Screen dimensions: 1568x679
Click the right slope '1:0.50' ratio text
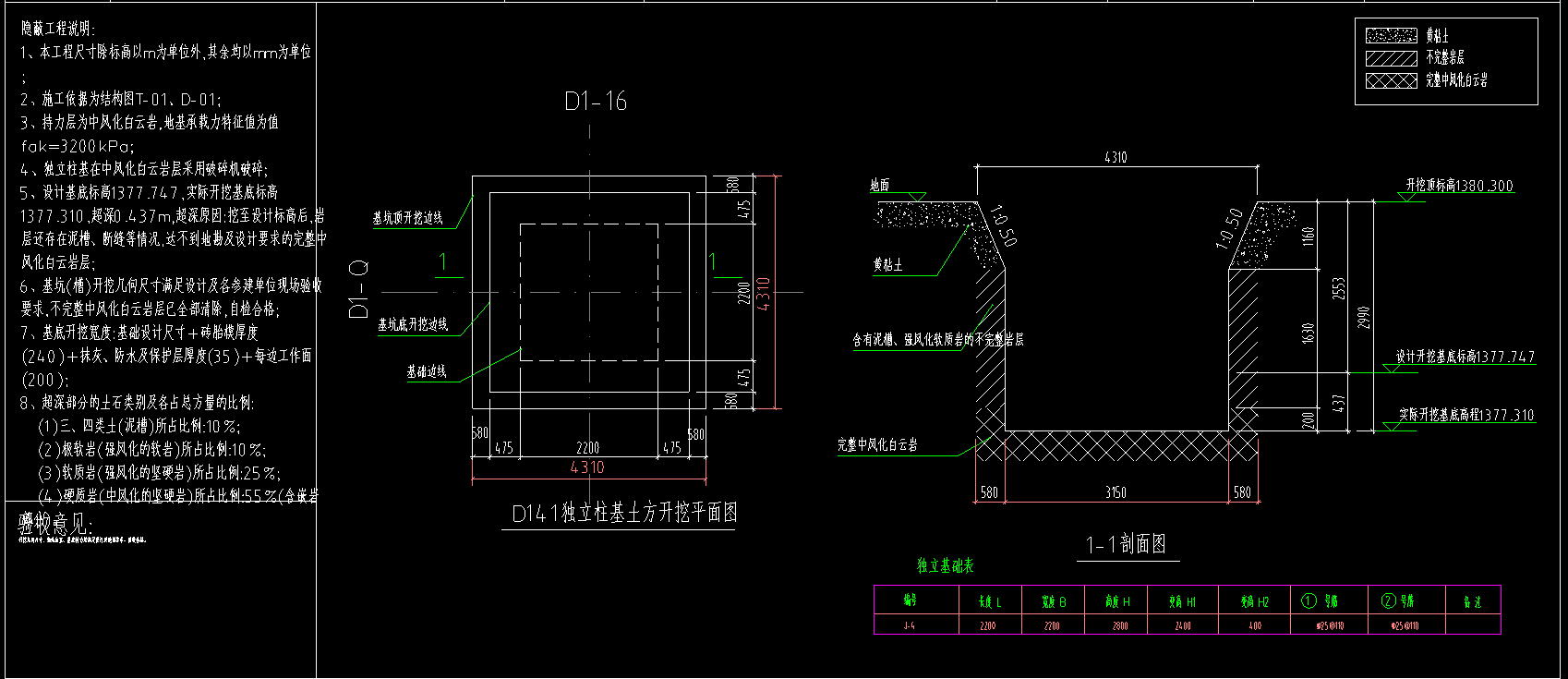[x=1229, y=228]
